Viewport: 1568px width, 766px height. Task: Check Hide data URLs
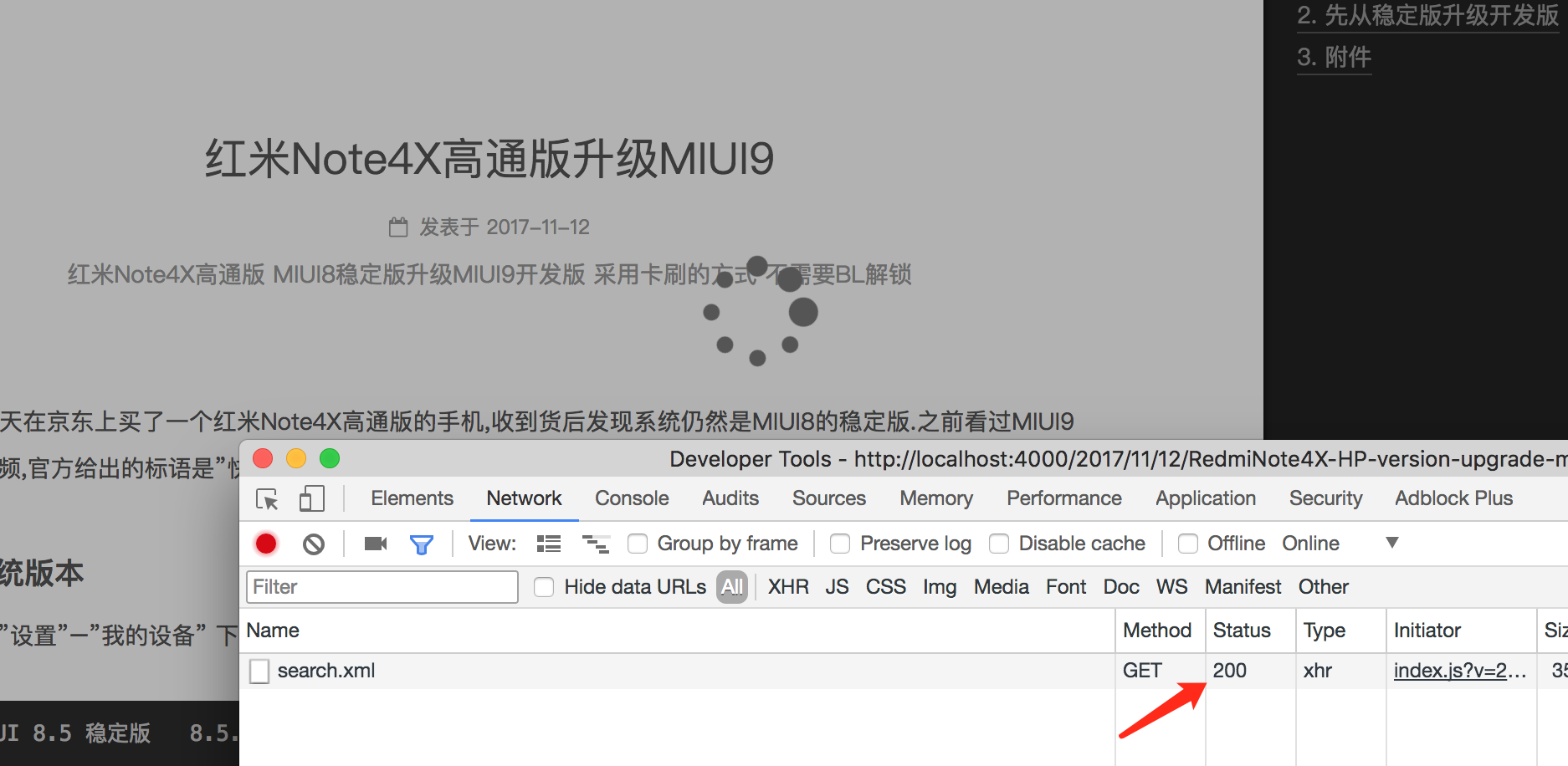point(544,587)
